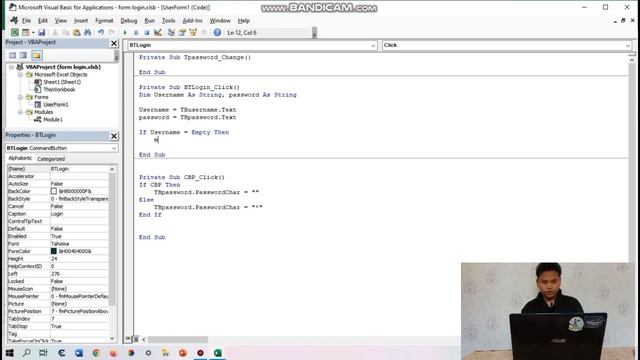Click the Enabled property value True

click(79, 236)
